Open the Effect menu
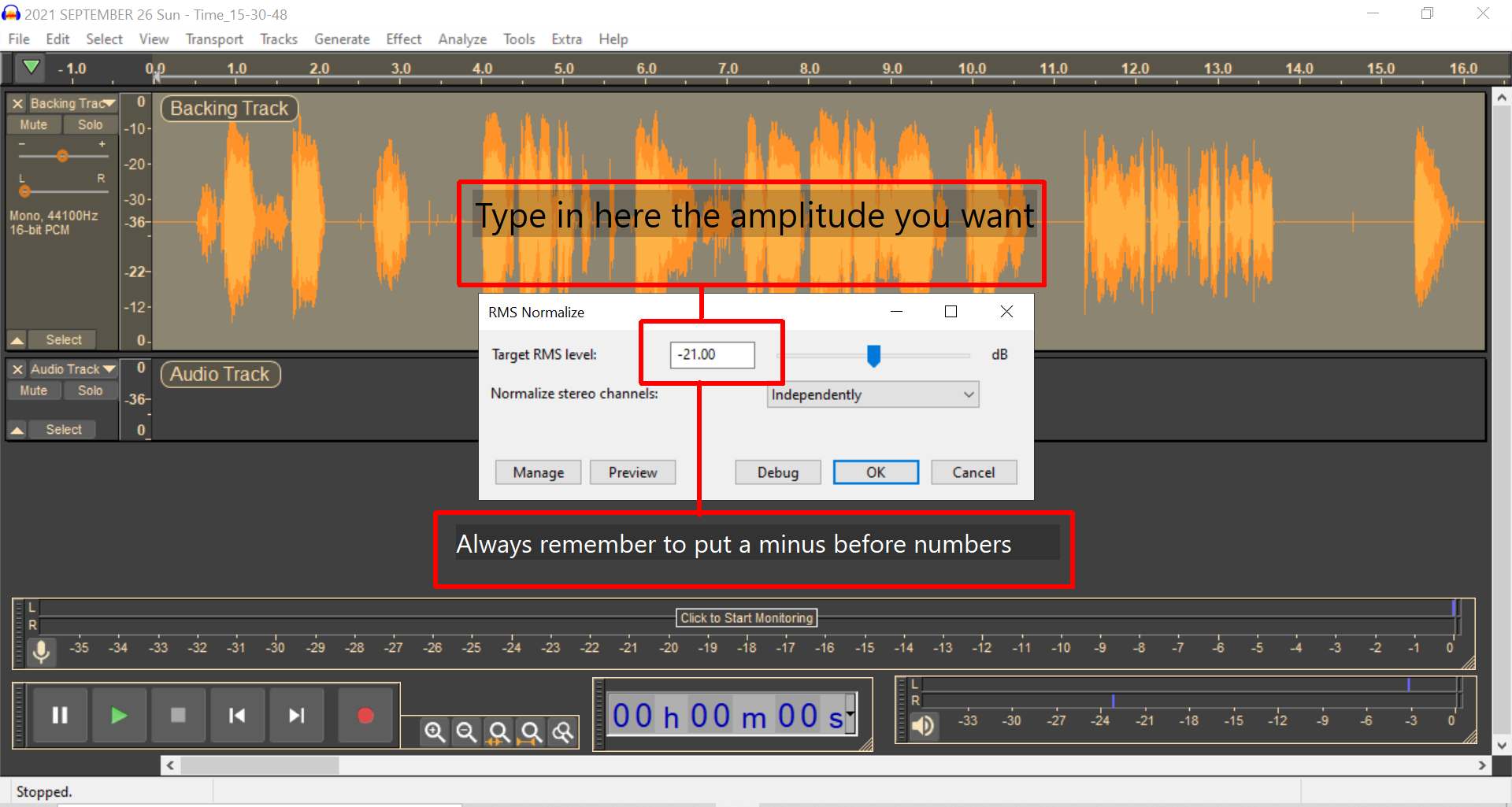The height and width of the screenshot is (807, 1512). coord(403,39)
